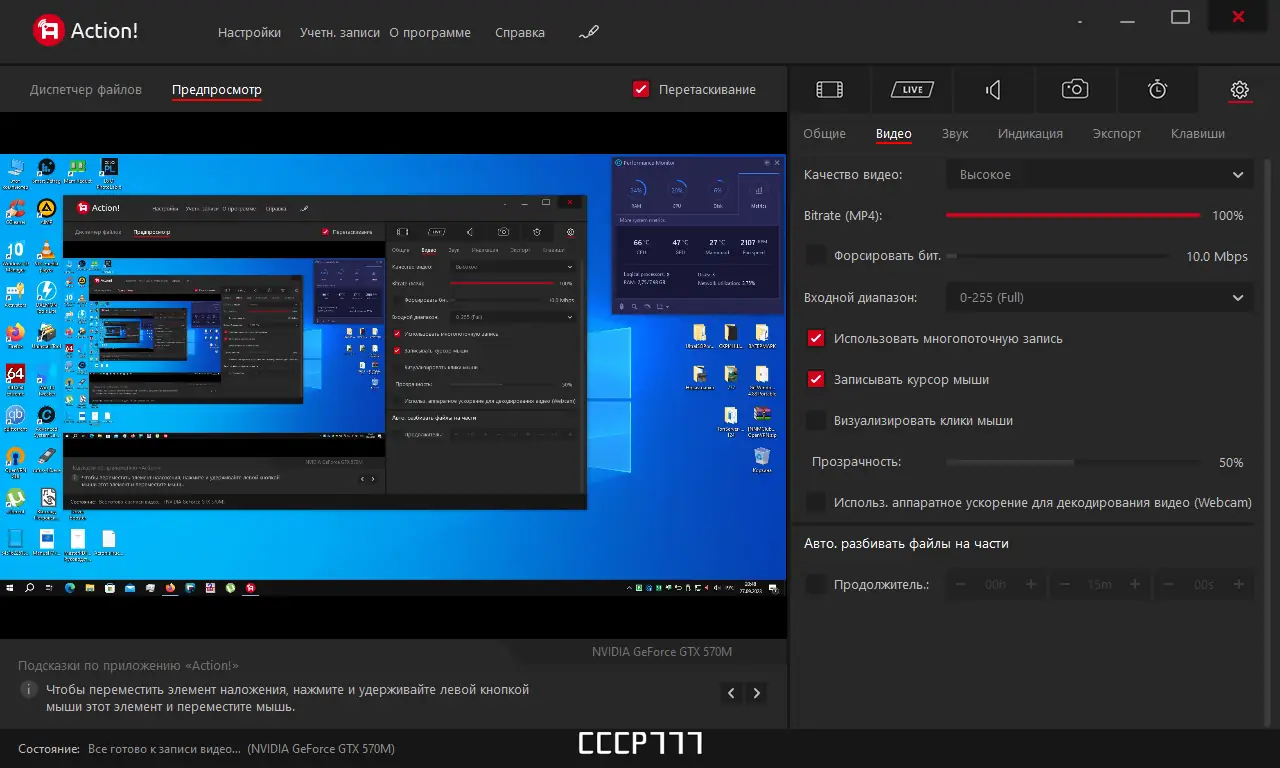Uncheck Использовать многопоточную запись
The width and height of the screenshot is (1280, 768).
815,338
